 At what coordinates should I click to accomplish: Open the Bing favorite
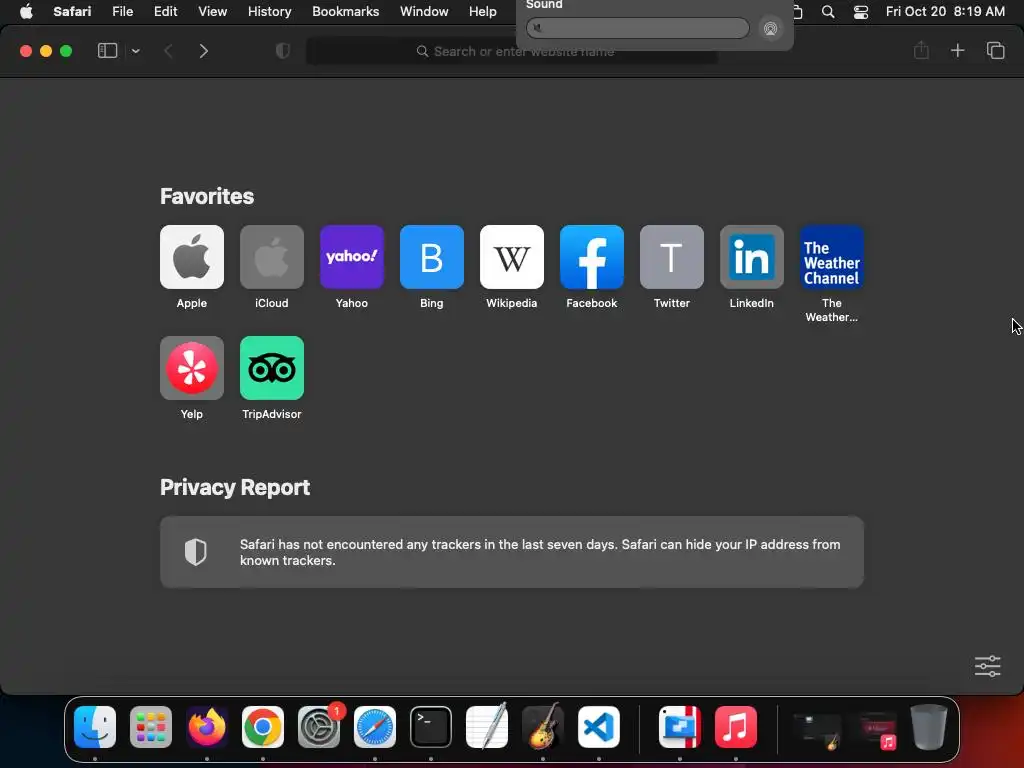[432, 257]
